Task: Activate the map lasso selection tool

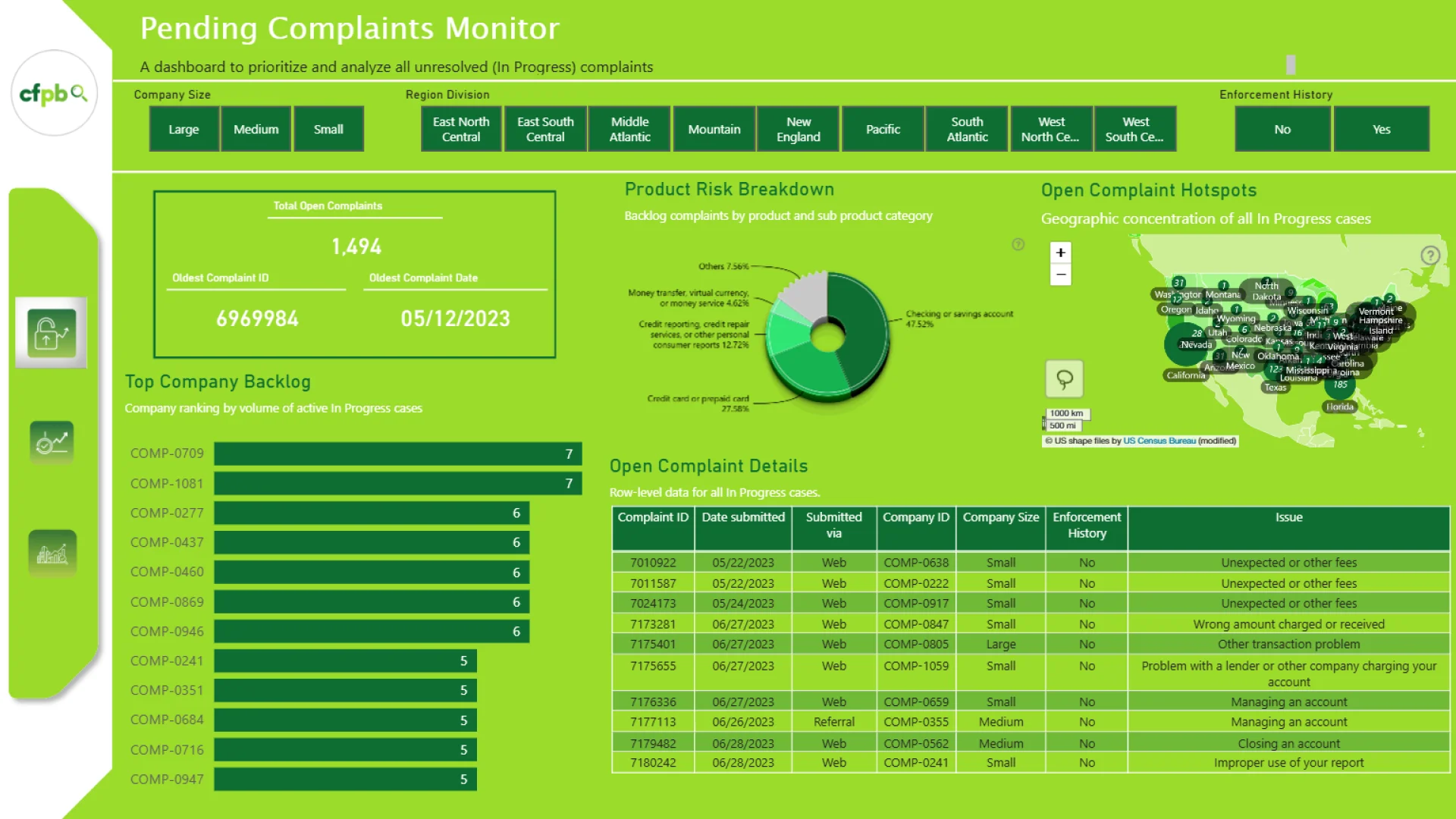Action: 1064,378
